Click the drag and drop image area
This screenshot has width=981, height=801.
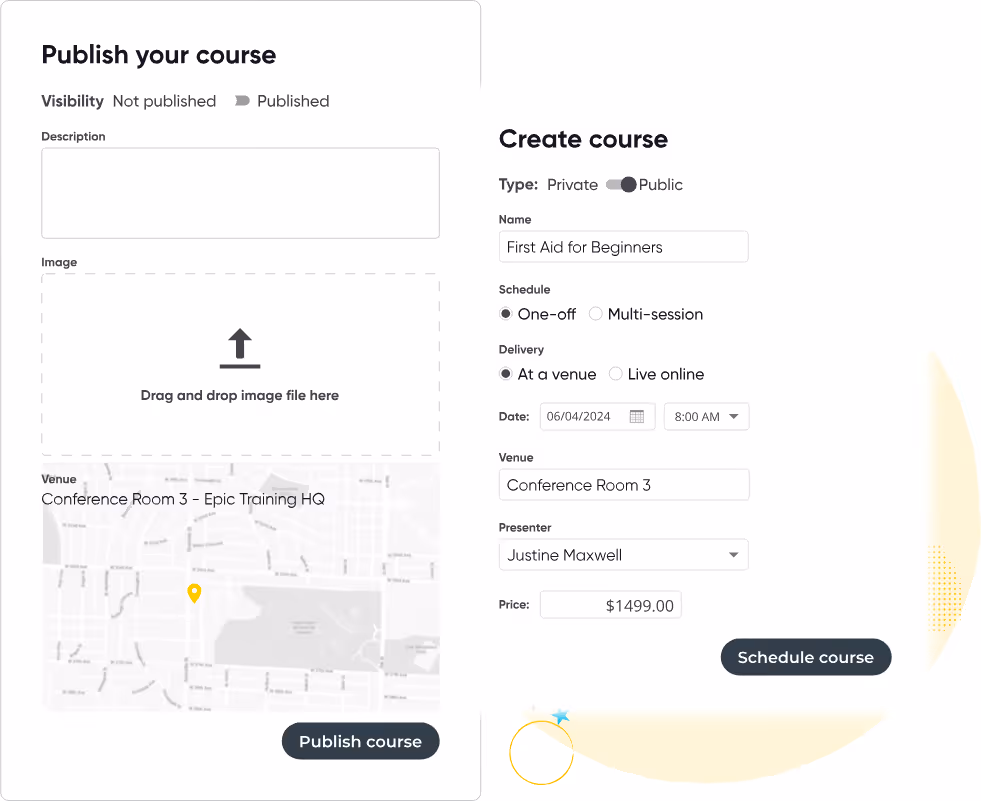[239, 365]
